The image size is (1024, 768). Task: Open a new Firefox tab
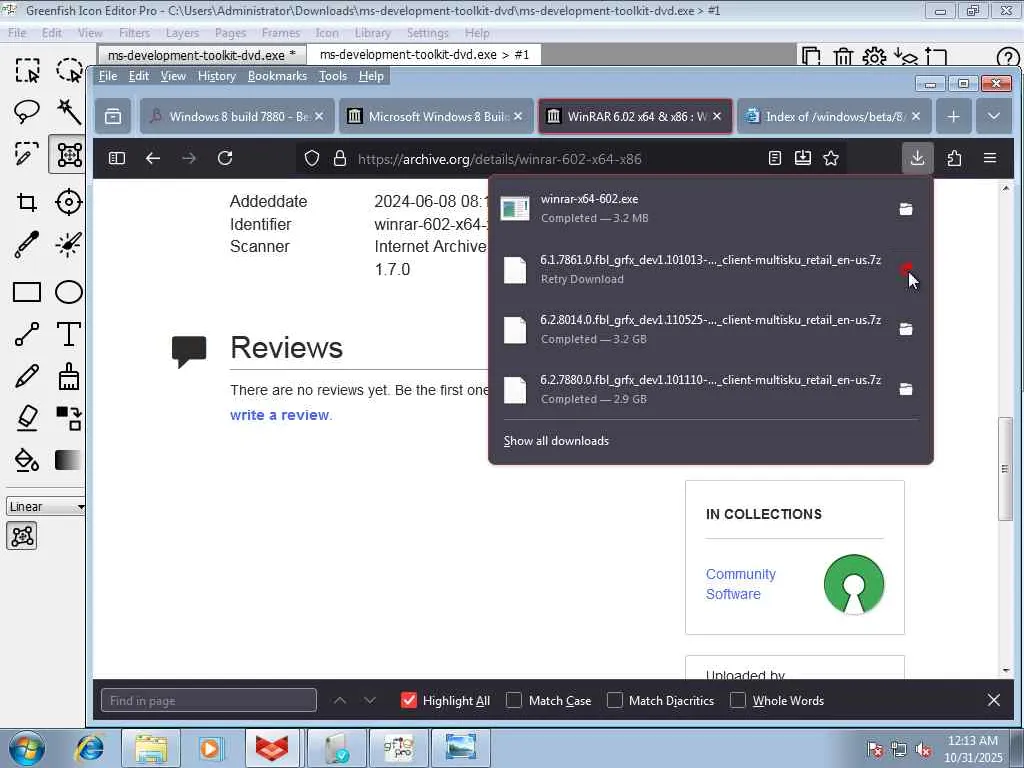(953, 116)
